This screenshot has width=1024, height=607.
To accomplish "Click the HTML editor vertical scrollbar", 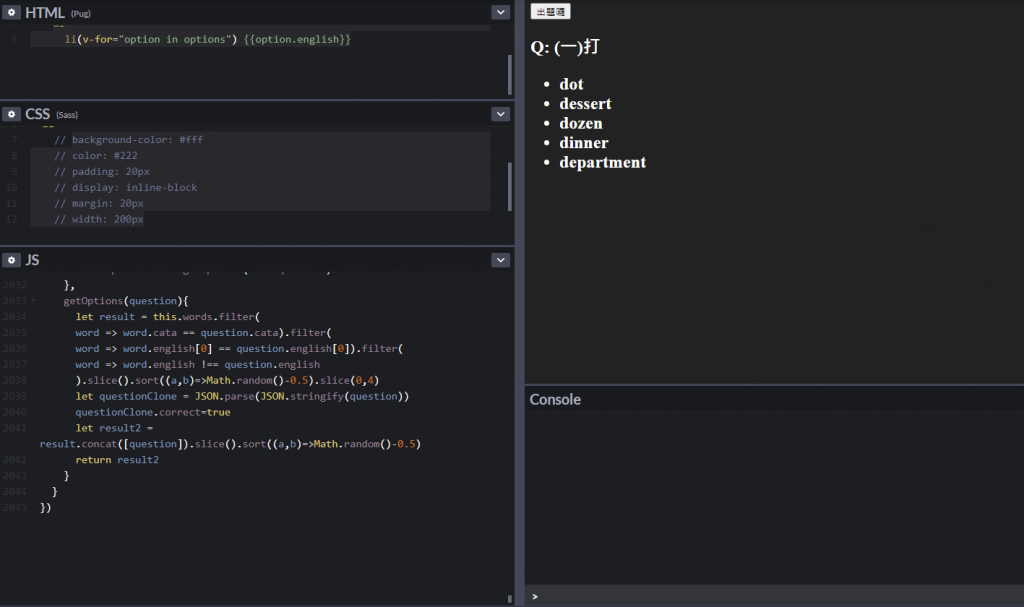I will tap(509, 74).
